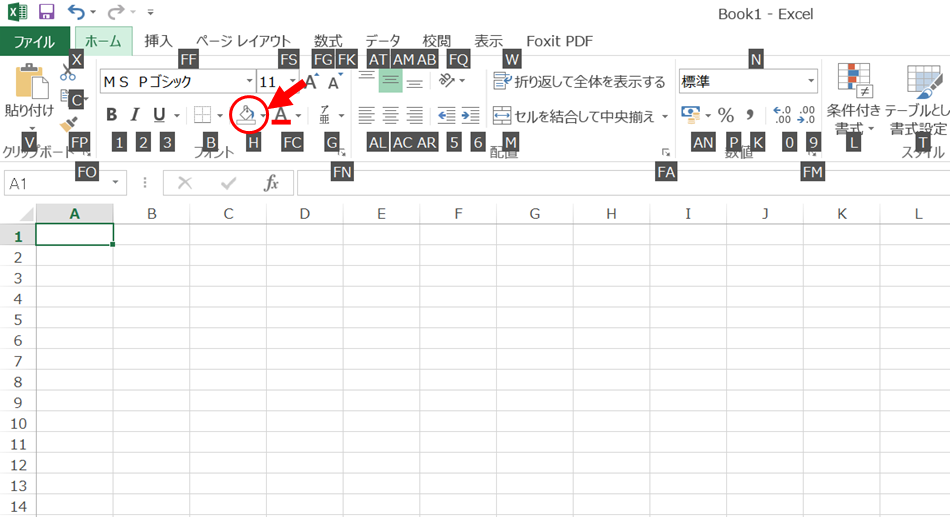
Task: Click the decrease indent icon
Action: click(446, 115)
